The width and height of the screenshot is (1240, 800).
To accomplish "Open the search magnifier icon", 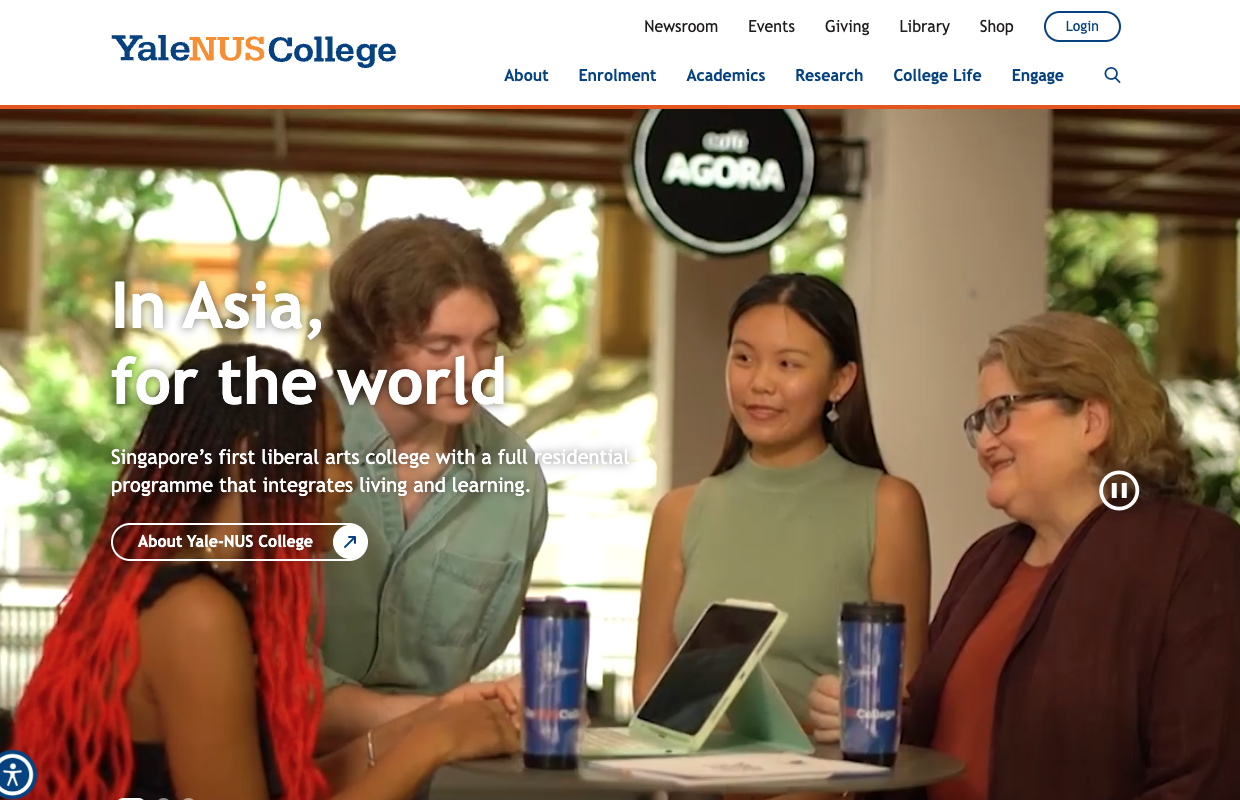I will 1112,75.
